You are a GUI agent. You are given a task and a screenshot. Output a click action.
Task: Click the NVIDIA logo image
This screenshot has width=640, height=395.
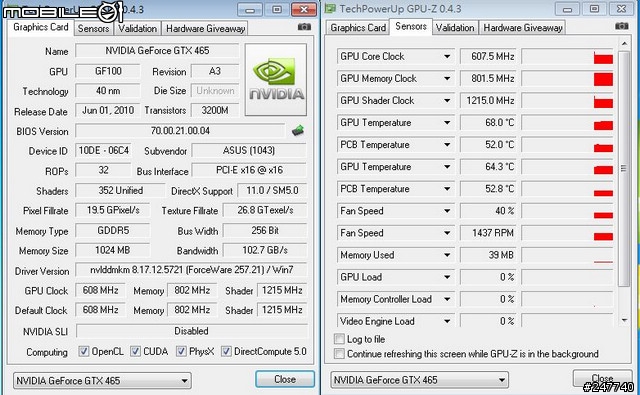coord(276,80)
